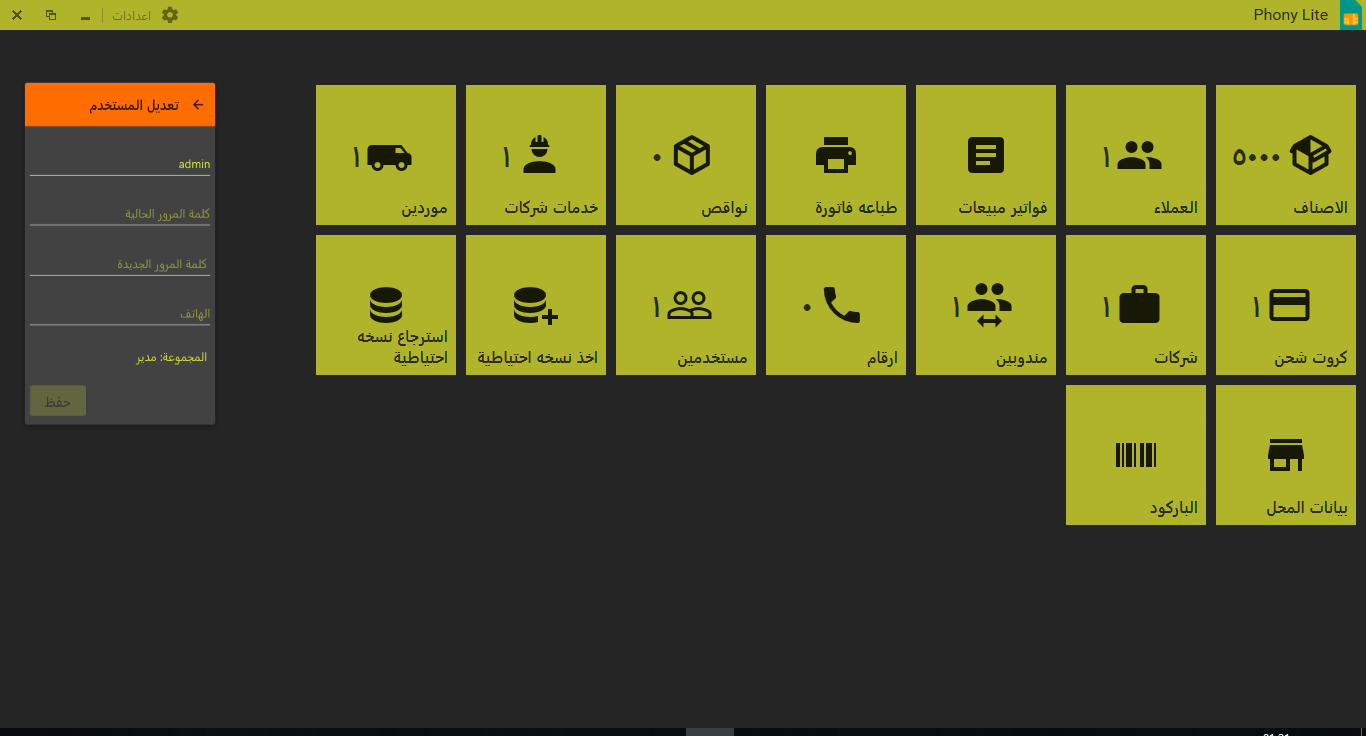The height and width of the screenshot is (736, 1366).
Task: Click the حفظ save button
Action: [x=58, y=401]
